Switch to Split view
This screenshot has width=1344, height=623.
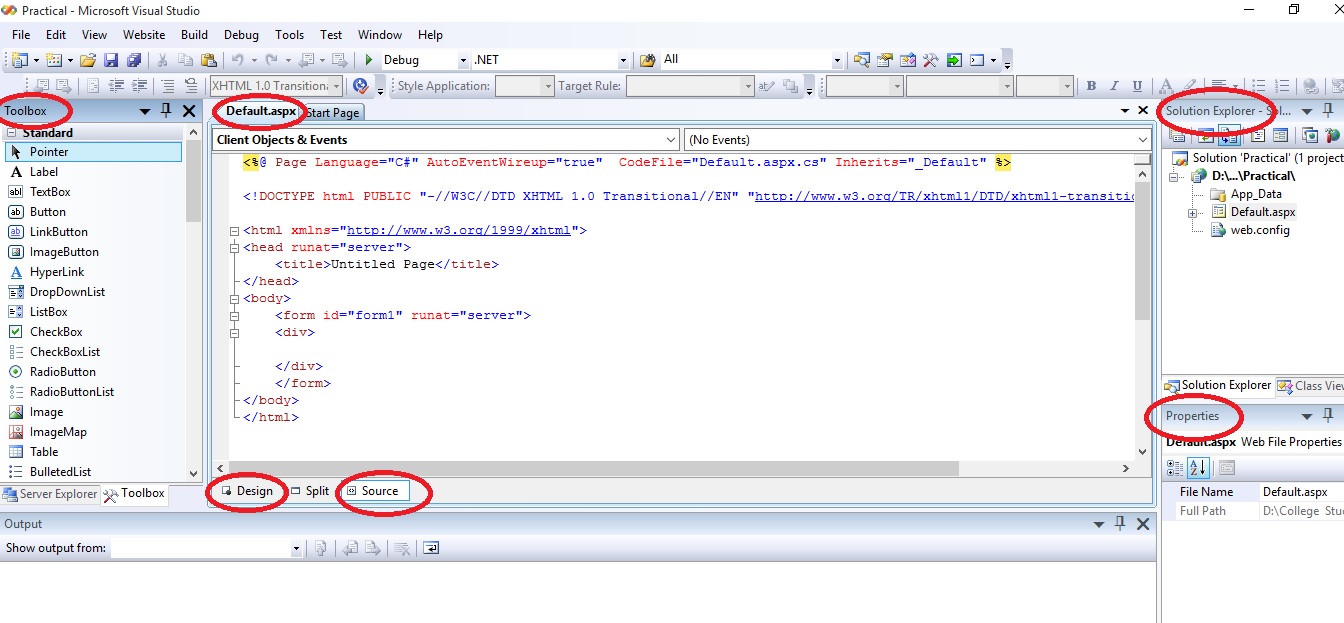[x=310, y=491]
